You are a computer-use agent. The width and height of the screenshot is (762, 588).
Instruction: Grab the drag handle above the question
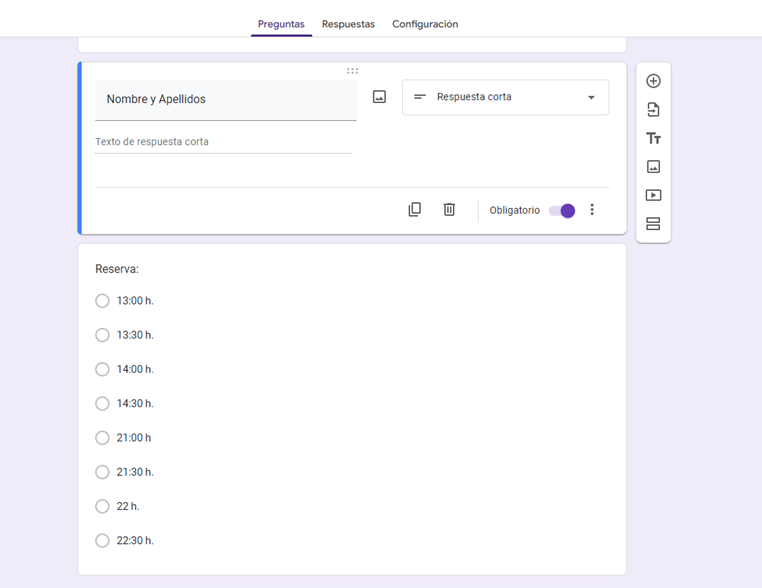pyautogui.click(x=352, y=71)
